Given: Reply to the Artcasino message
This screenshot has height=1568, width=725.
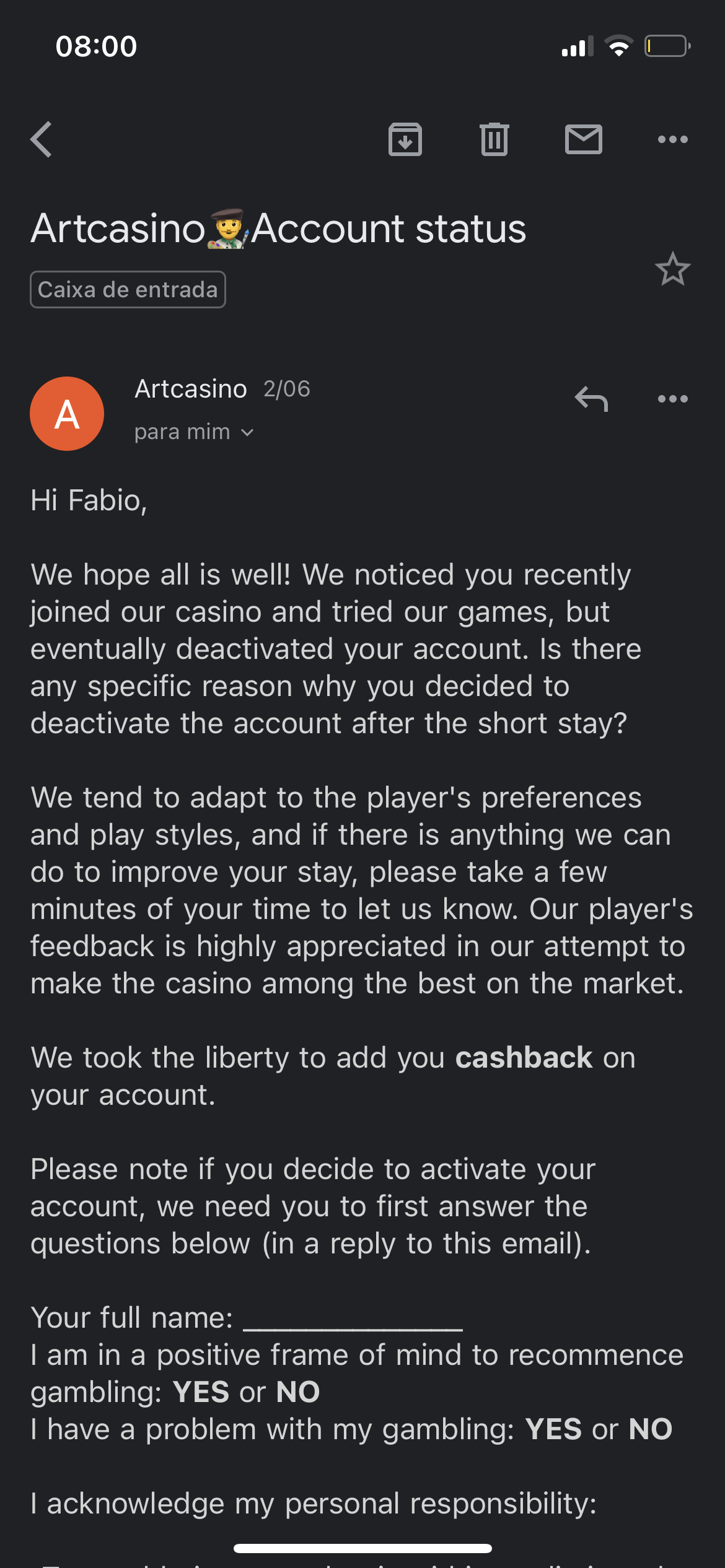Looking at the screenshot, I should click(591, 399).
